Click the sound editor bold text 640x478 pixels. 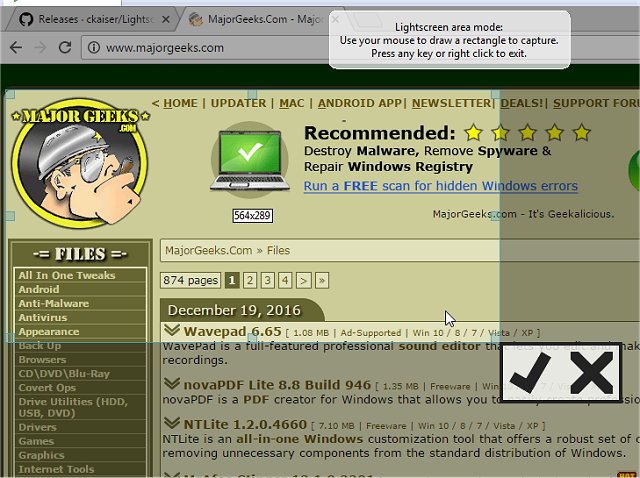click(x=439, y=347)
